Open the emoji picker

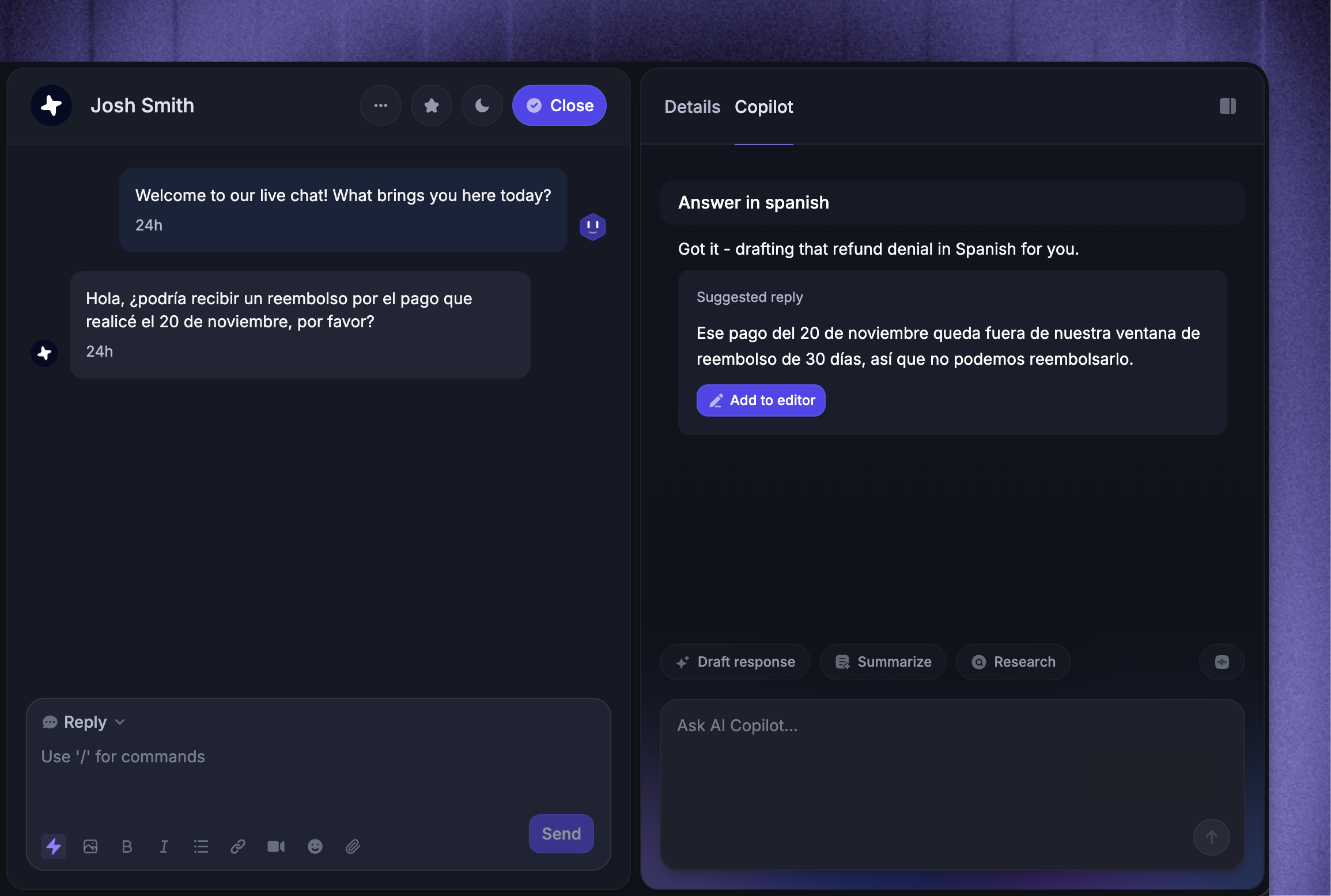pyautogui.click(x=315, y=846)
